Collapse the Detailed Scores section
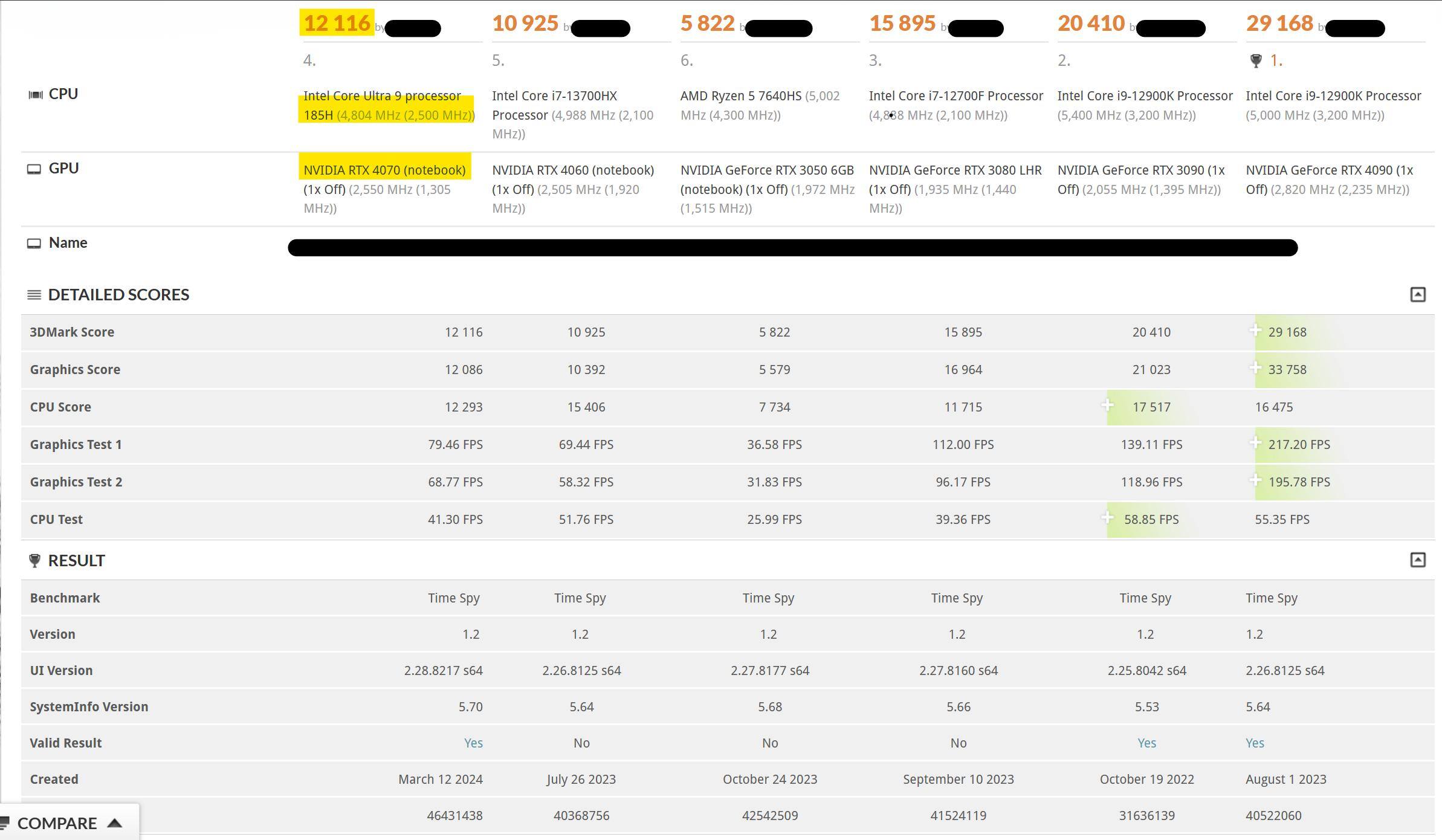 1417,294
